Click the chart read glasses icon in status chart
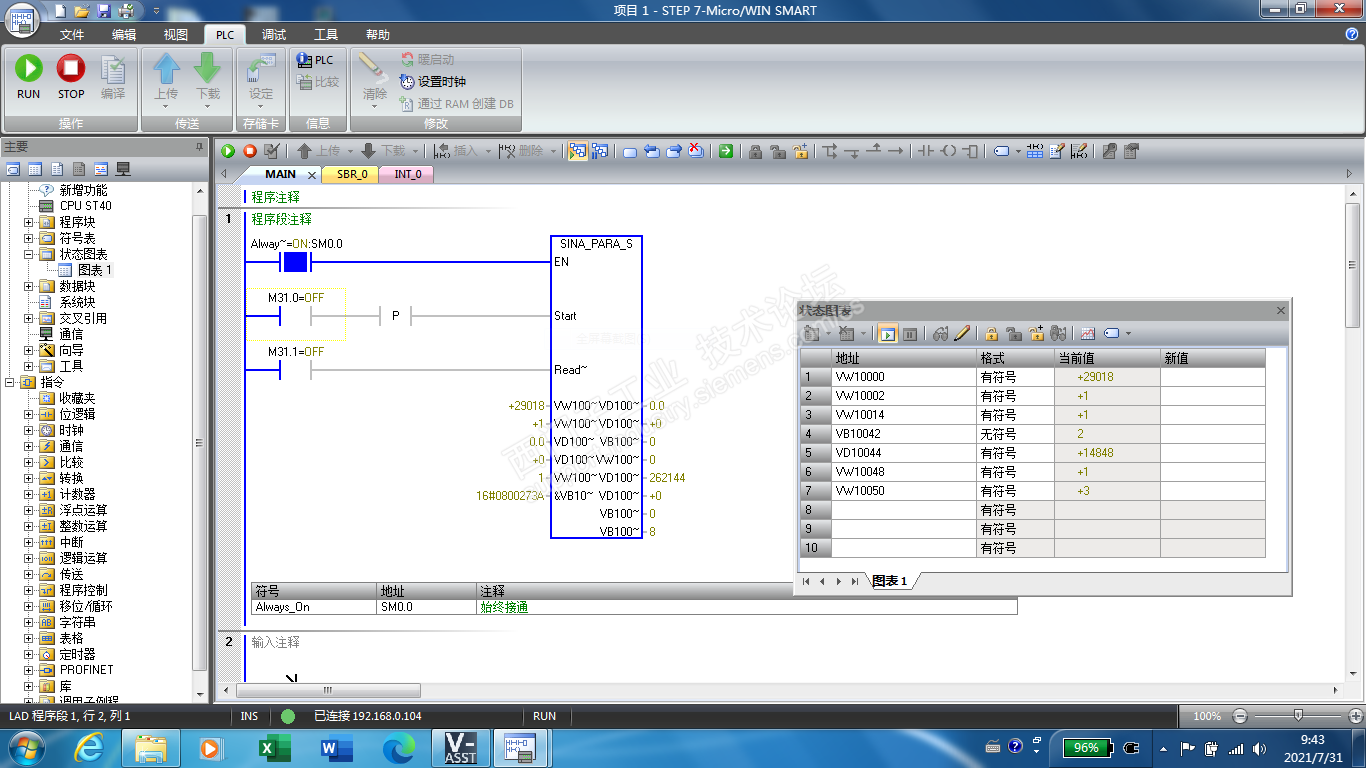The width and height of the screenshot is (1366, 768). [x=940, y=333]
